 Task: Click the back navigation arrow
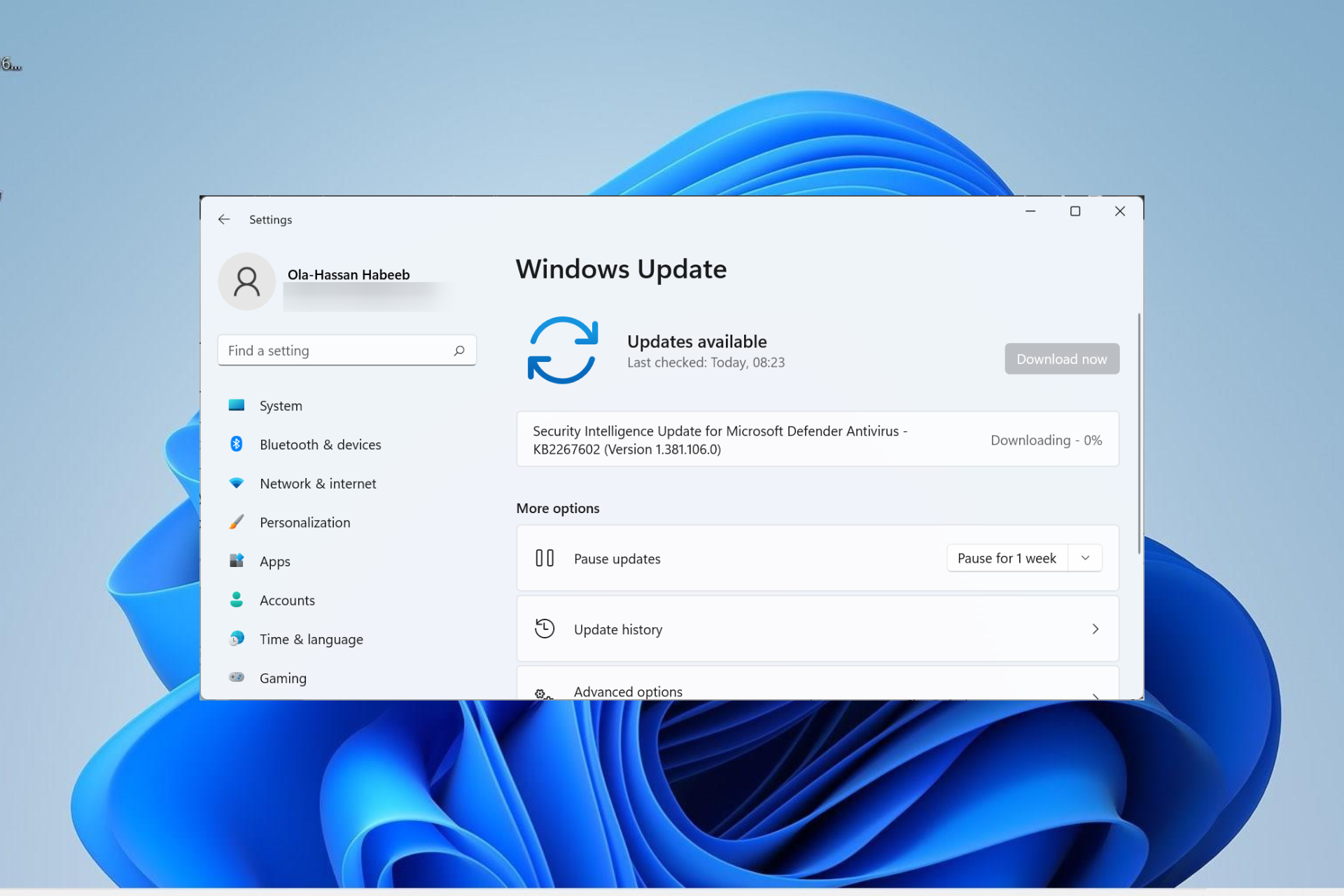[223, 219]
